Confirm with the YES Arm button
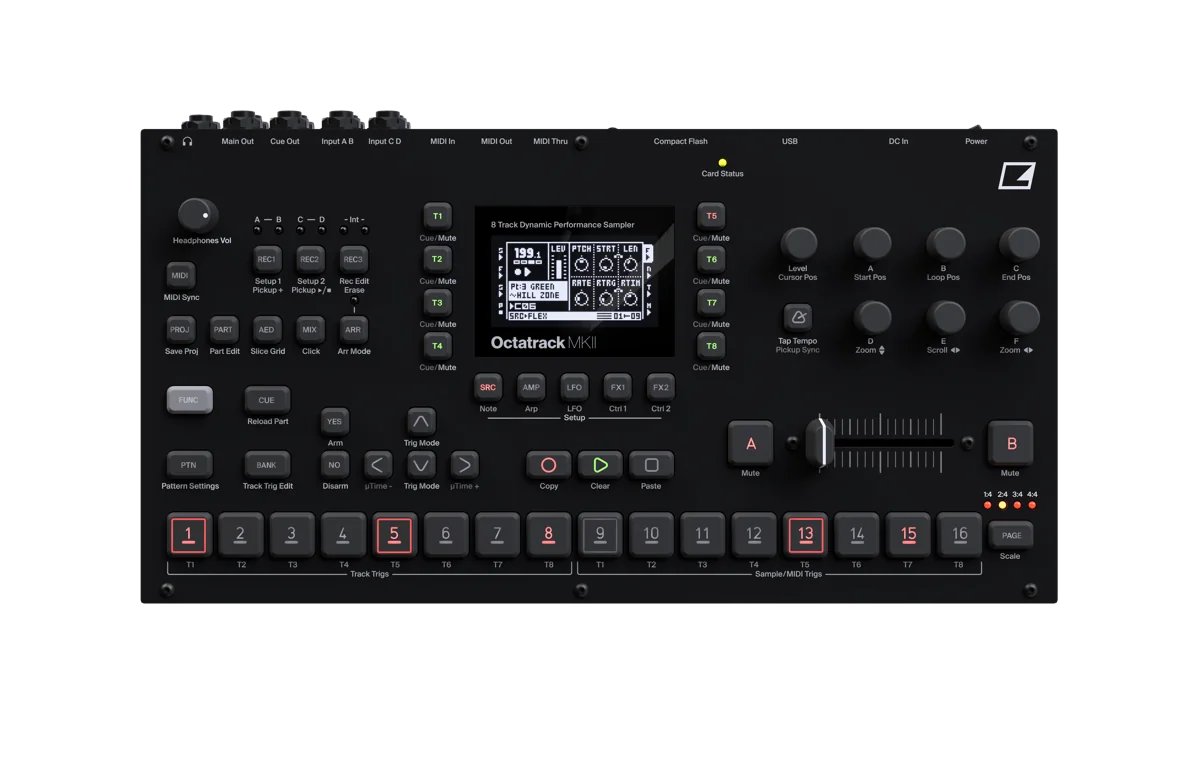The width and height of the screenshot is (1200, 757). (335, 422)
